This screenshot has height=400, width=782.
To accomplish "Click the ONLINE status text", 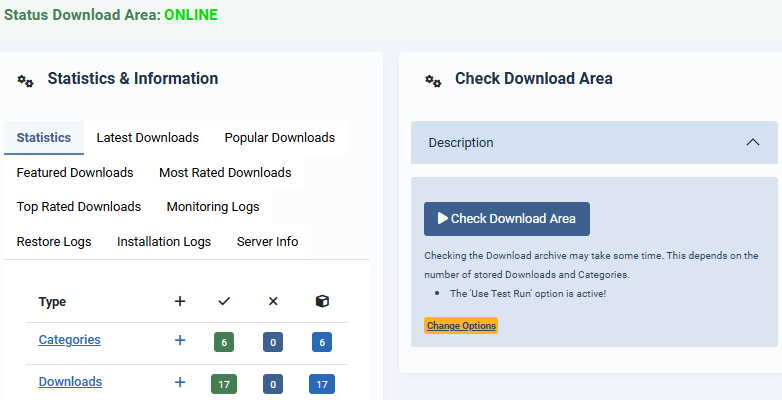I will tap(191, 14).
